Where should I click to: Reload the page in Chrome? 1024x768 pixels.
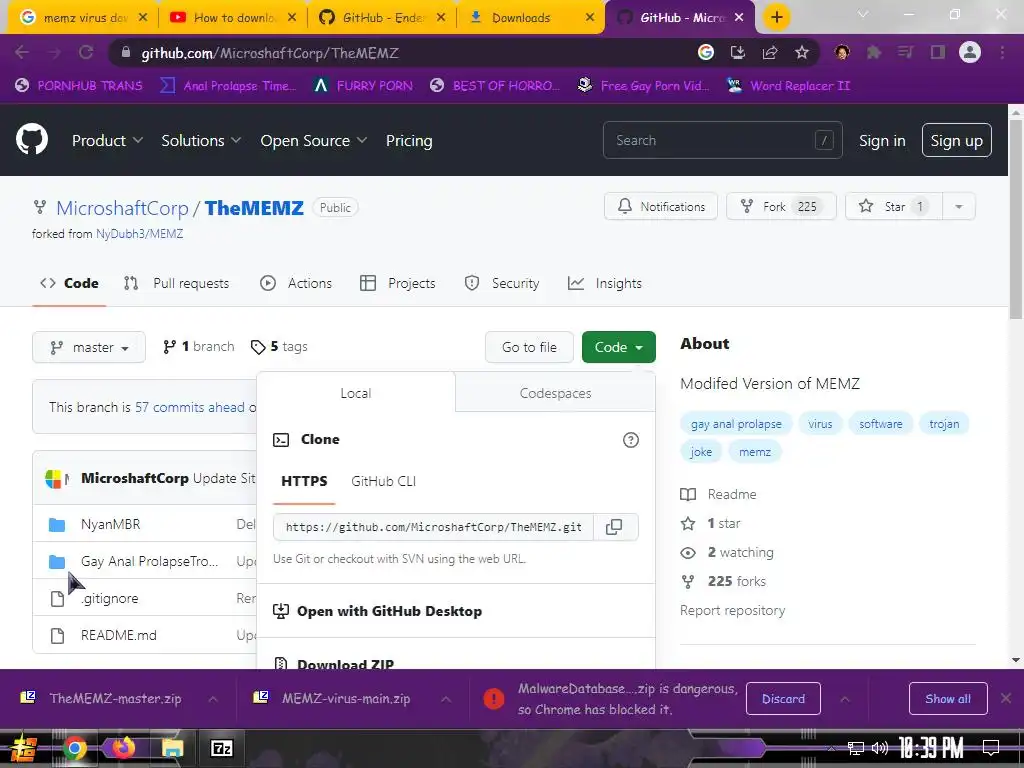(86, 53)
